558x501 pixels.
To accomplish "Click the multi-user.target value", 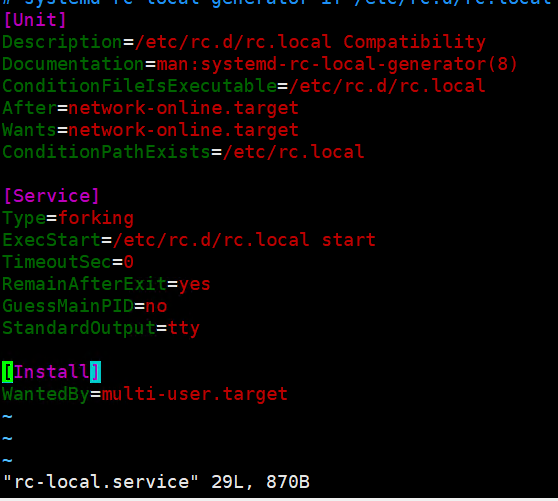I will [x=194, y=394].
